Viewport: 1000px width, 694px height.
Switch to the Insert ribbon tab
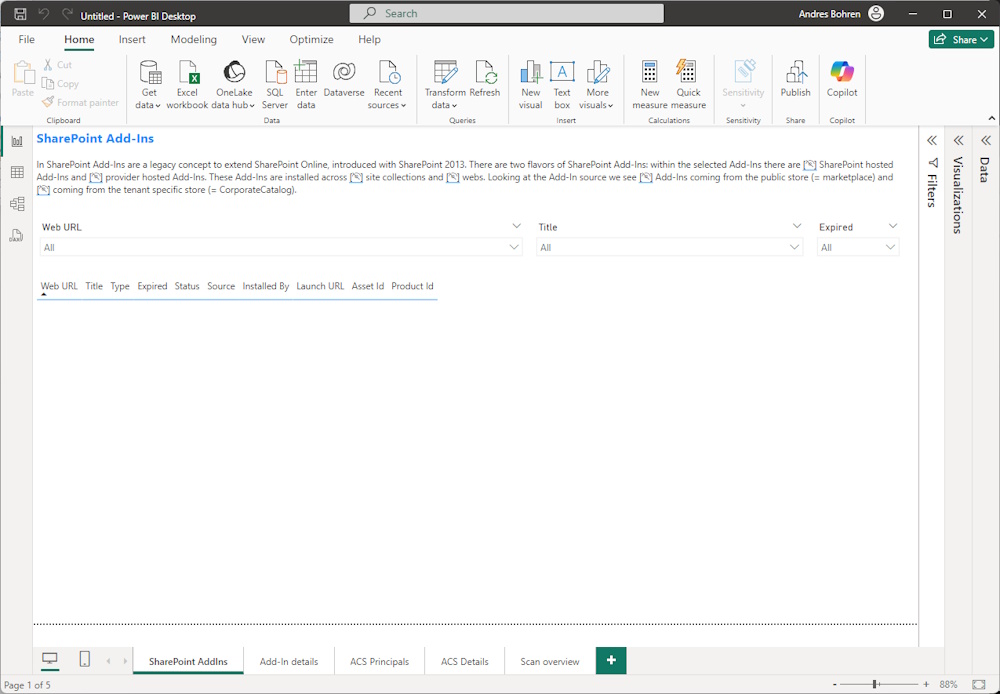132,39
